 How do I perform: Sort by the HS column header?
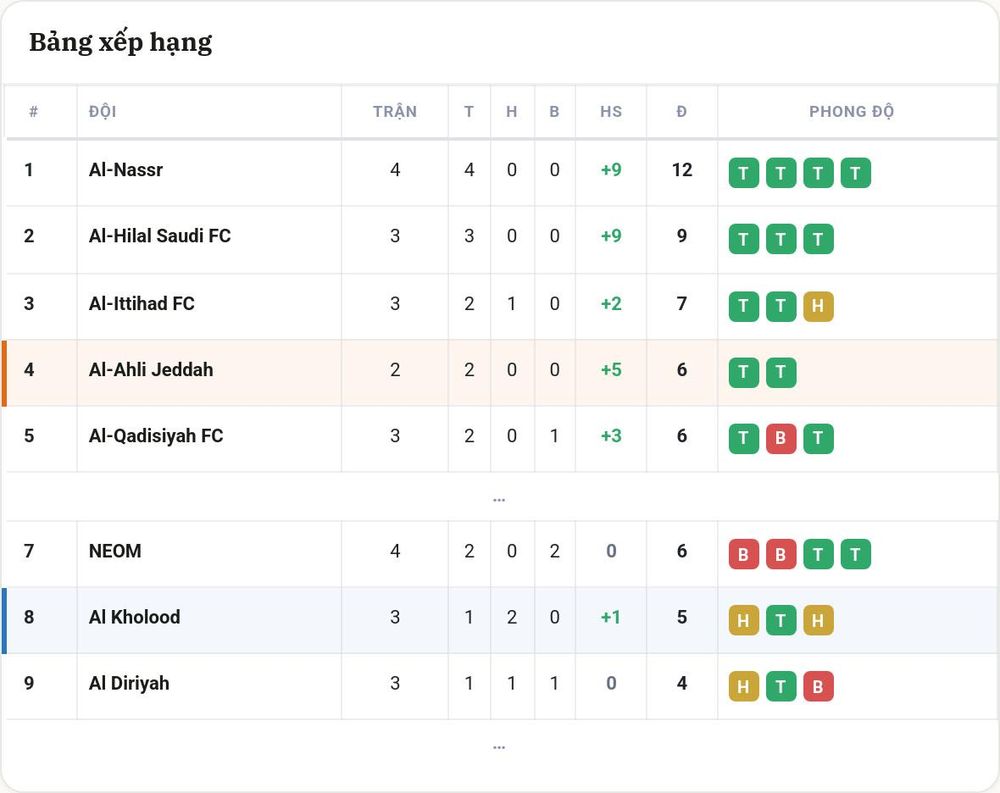pyautogui.click(x=611, y=112)
